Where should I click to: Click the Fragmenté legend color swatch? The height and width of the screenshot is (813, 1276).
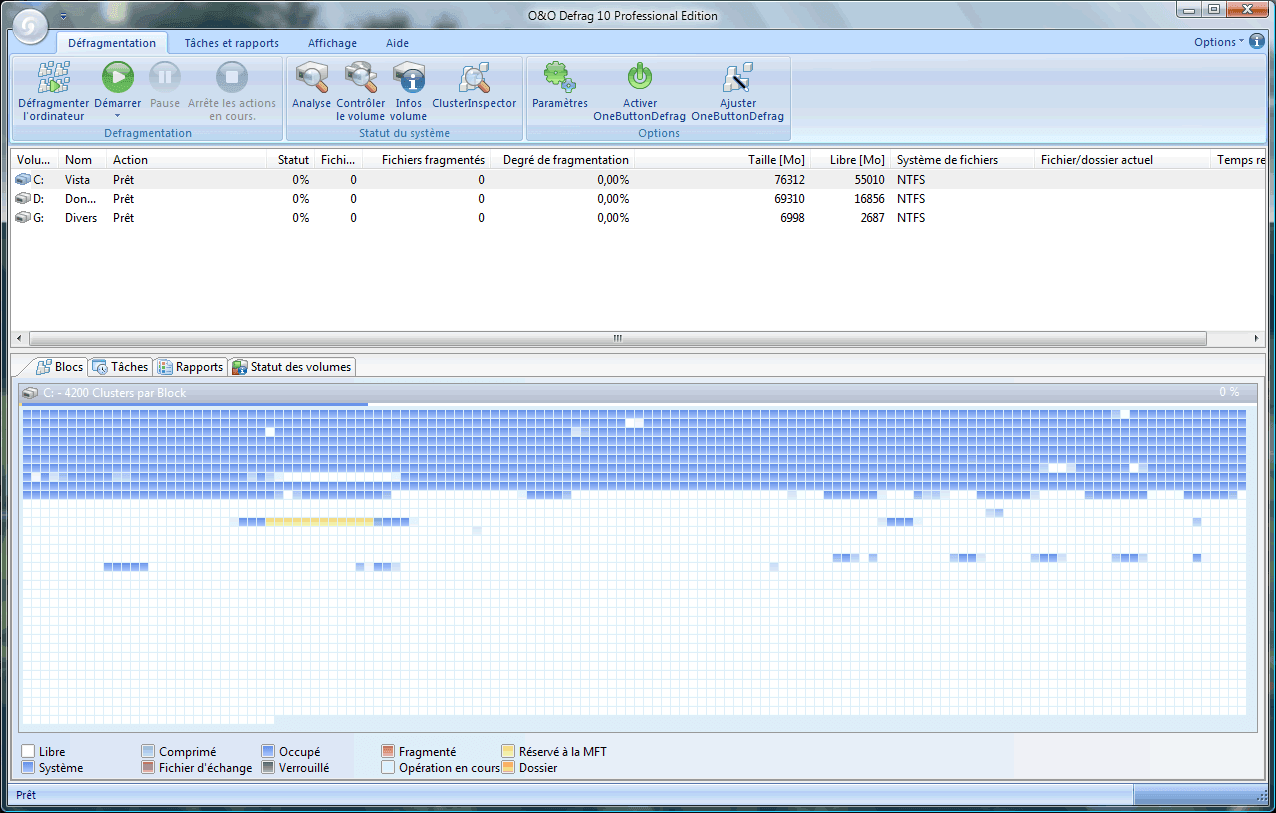pos(388,751)
